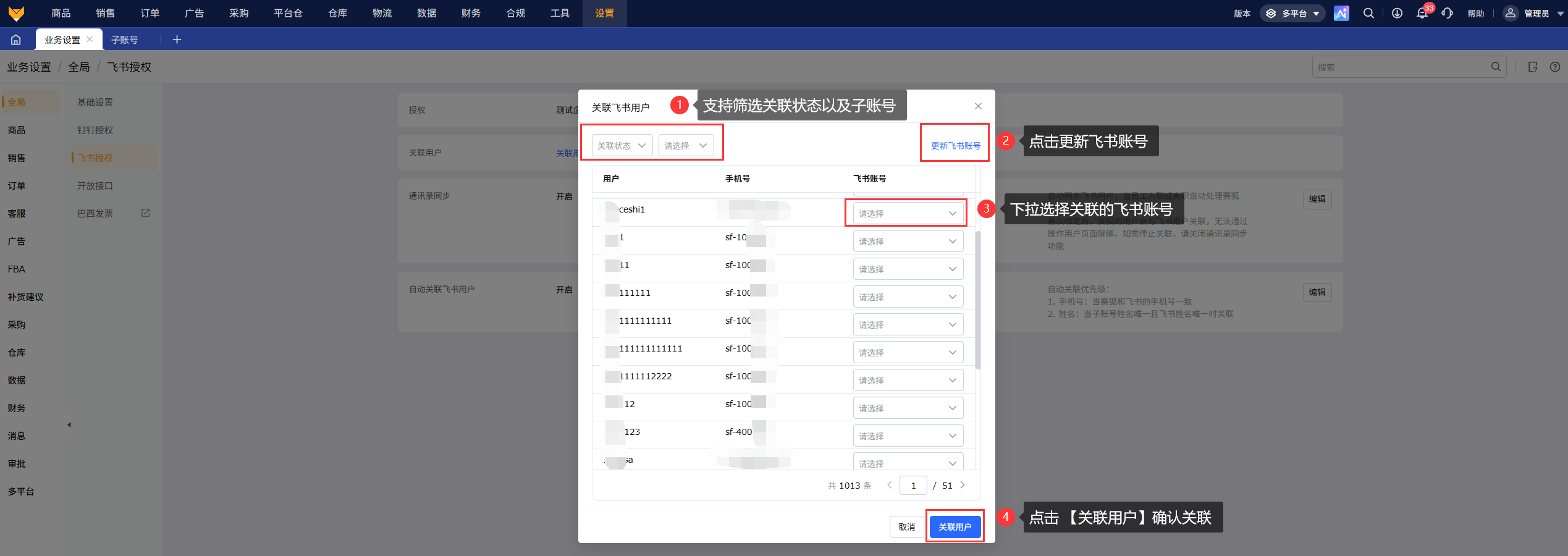Click the dialog vertical scrollbar

tap(978, 300)
